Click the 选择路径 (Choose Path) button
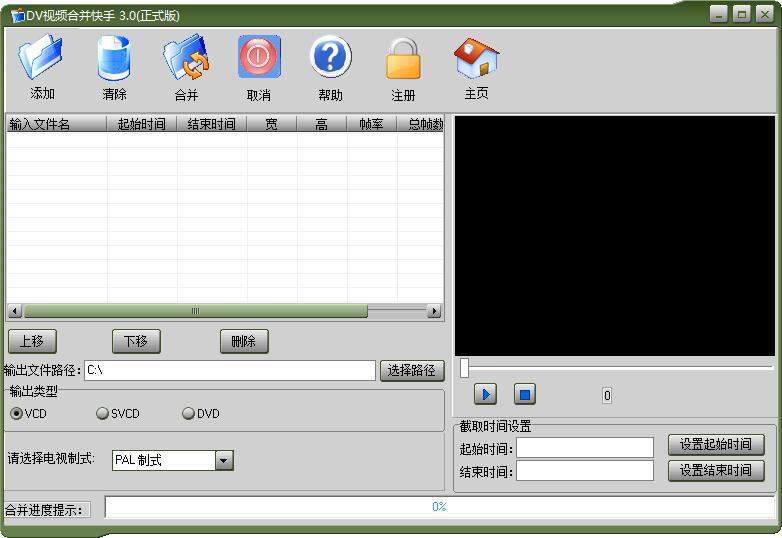The width and height of the screenshot is (782, 538). point(412,370)
